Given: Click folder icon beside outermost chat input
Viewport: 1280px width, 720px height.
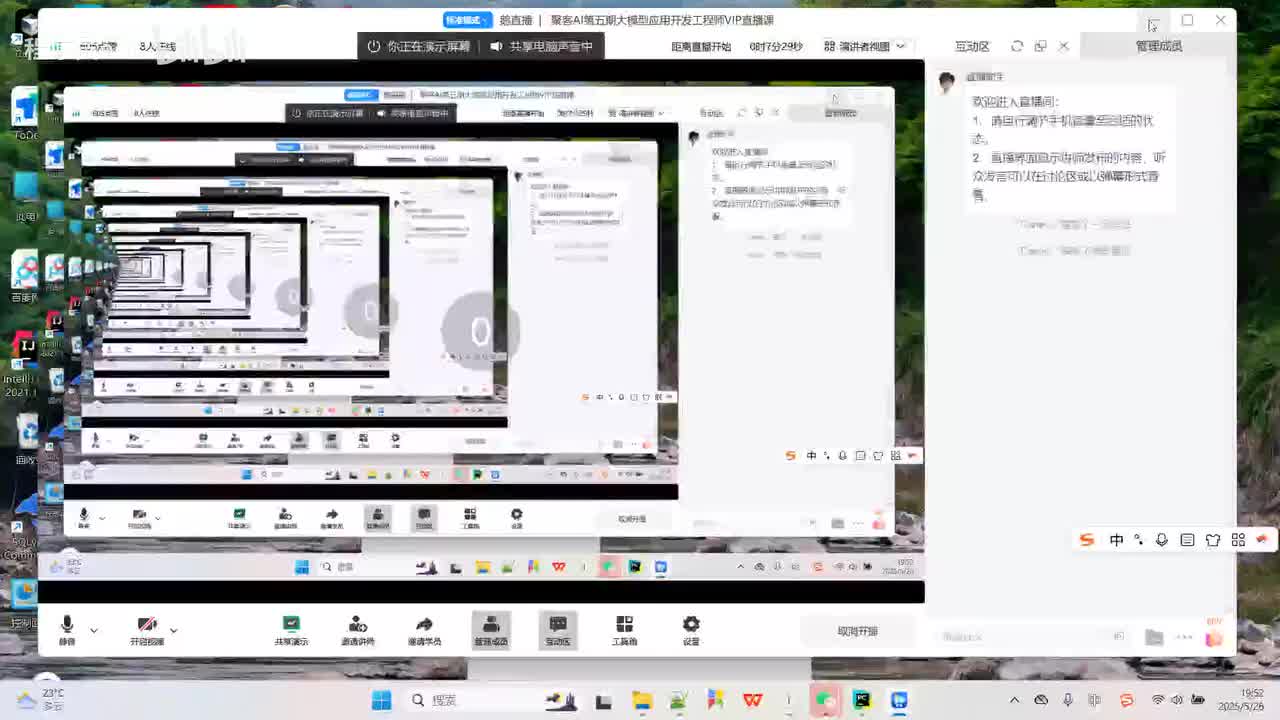Looking at the screenshot, I should pos(1154,637).
